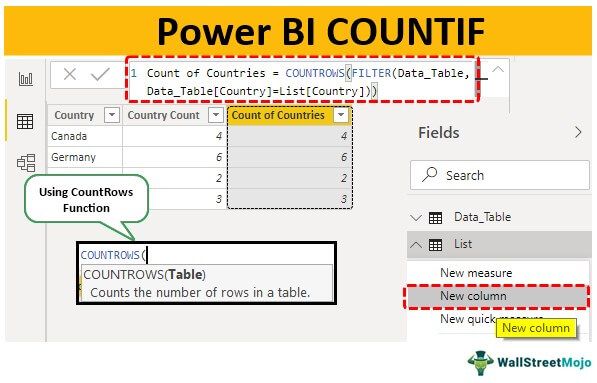
Task: Open the Model view icon
Action: pos(26,163)
